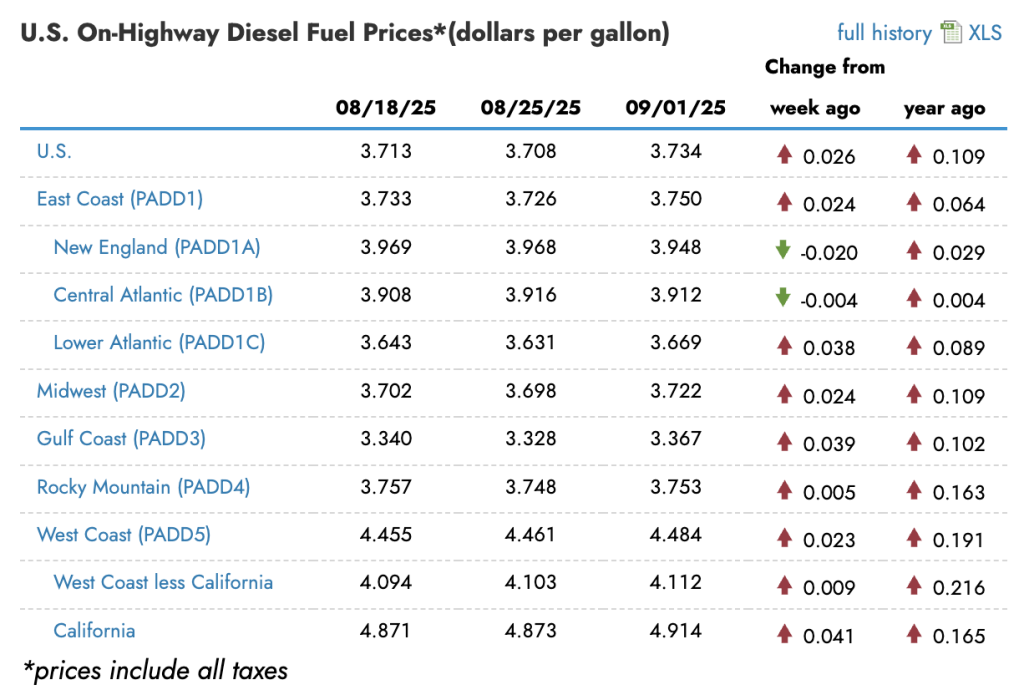Screen dimensions: 1024x690
Task: Click Central Atlantic (PADD1B) link
Action: pos(163,295)
